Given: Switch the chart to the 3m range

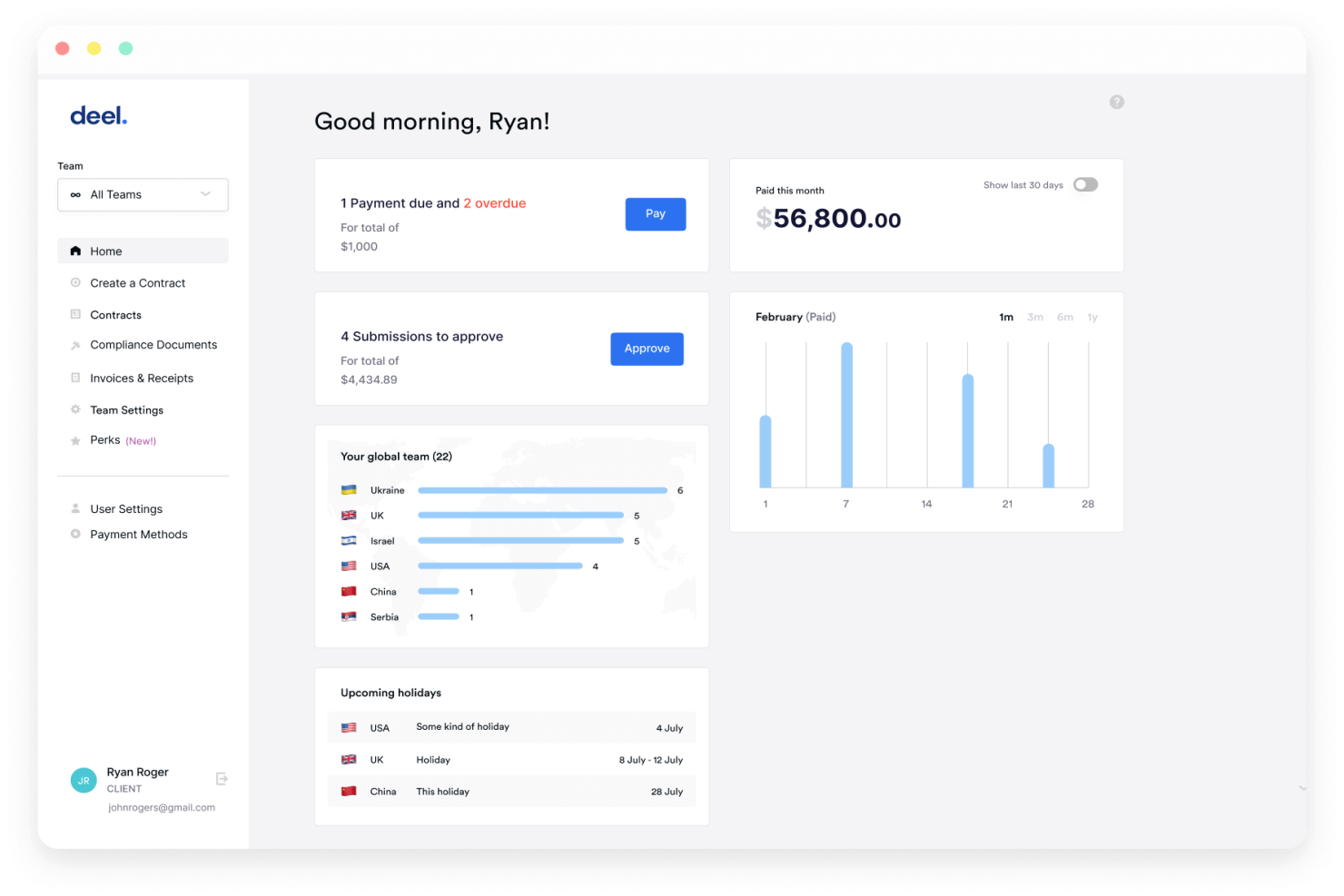Looking at the screenshot, I should [1035, 317].
